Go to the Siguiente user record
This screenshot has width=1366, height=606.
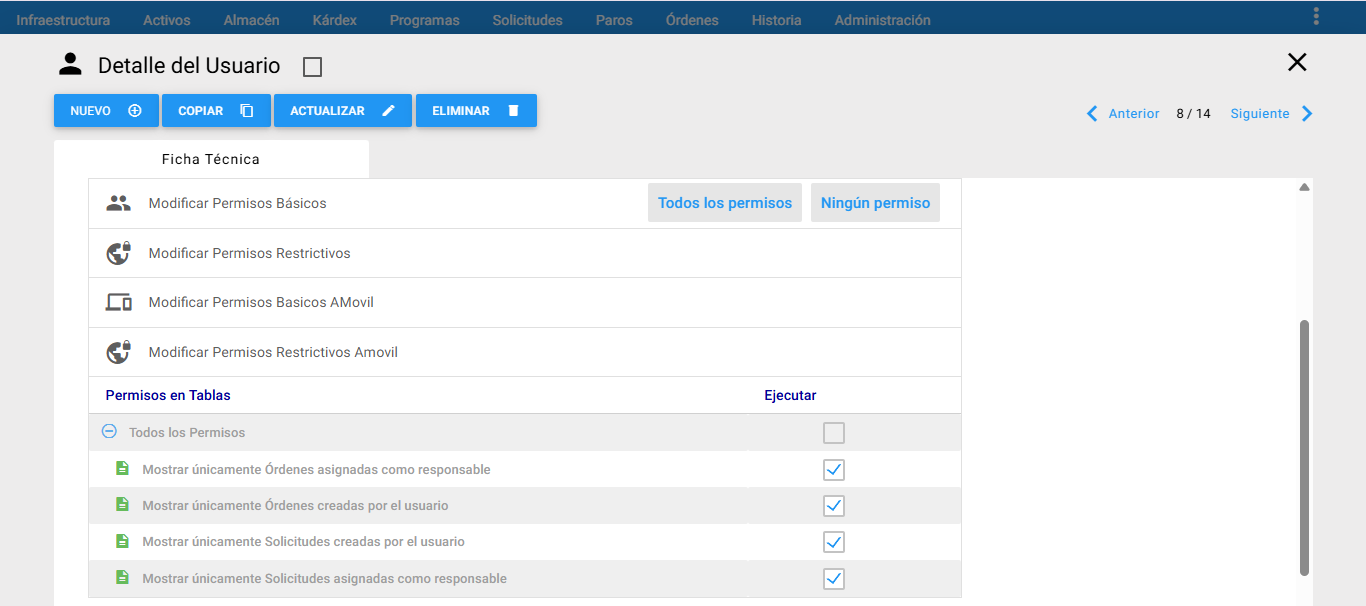[x=1260, y=114]
